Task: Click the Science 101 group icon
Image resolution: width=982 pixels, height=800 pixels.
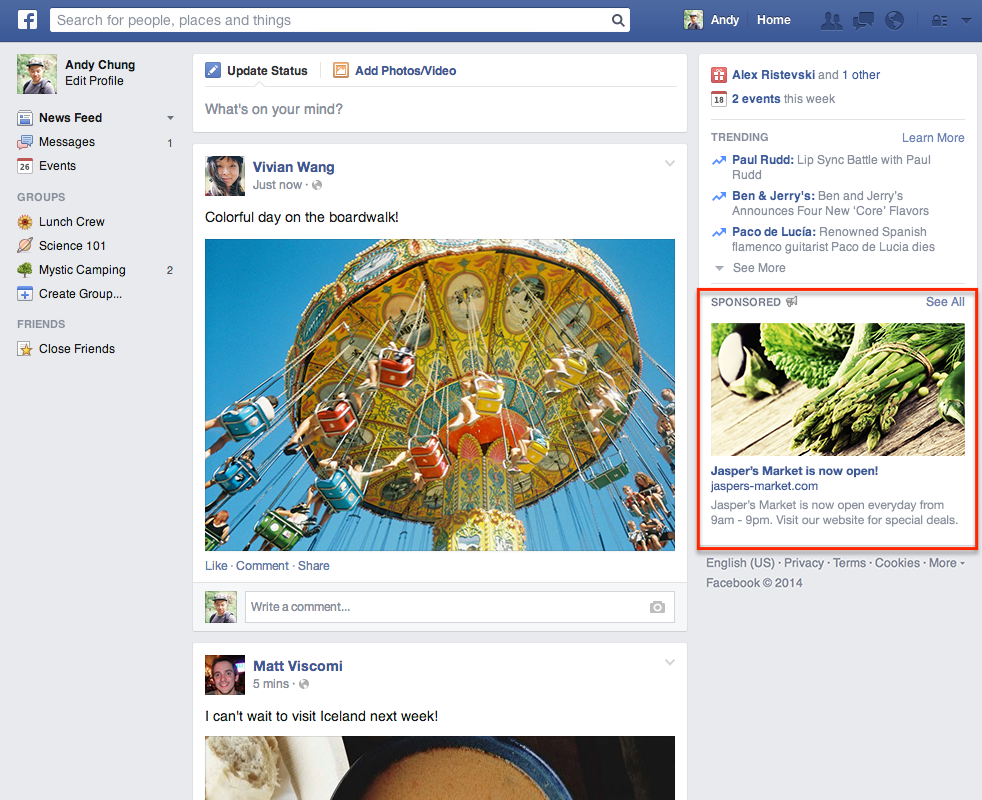Action: (25, 246)
